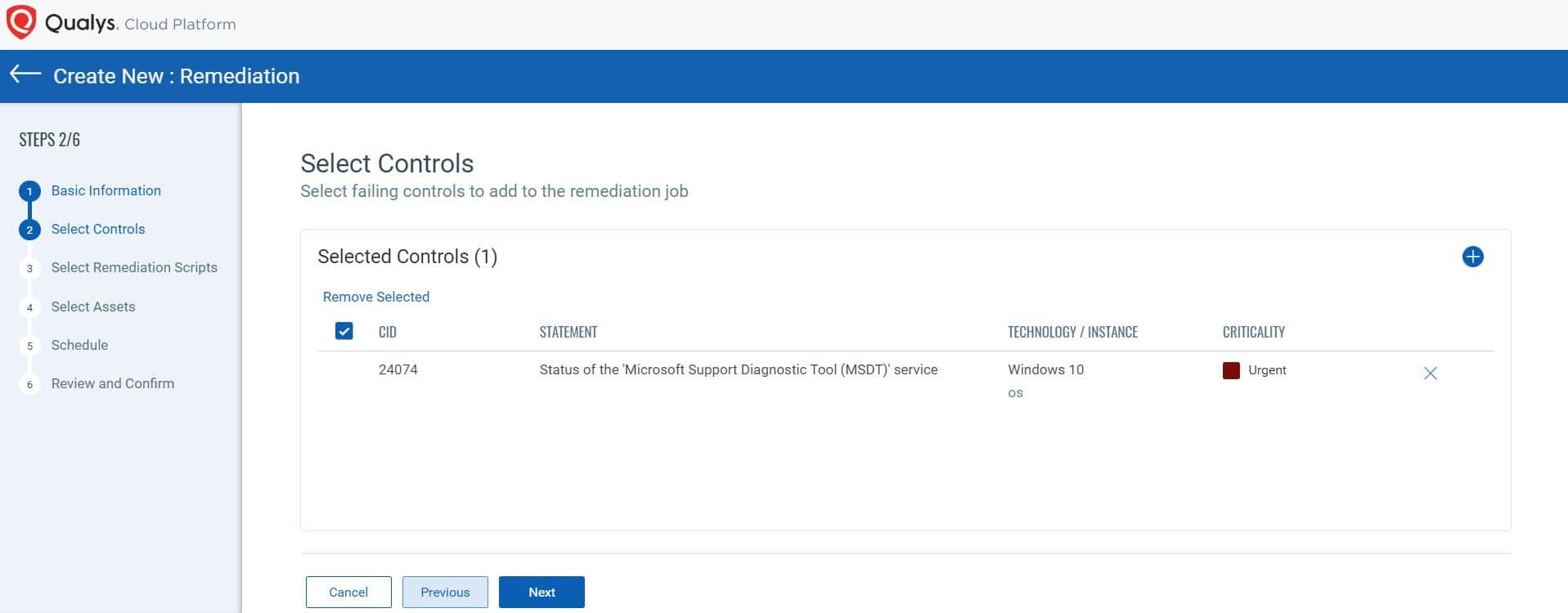
Task: Open the Schedule step
Action: tap(79, 345)
